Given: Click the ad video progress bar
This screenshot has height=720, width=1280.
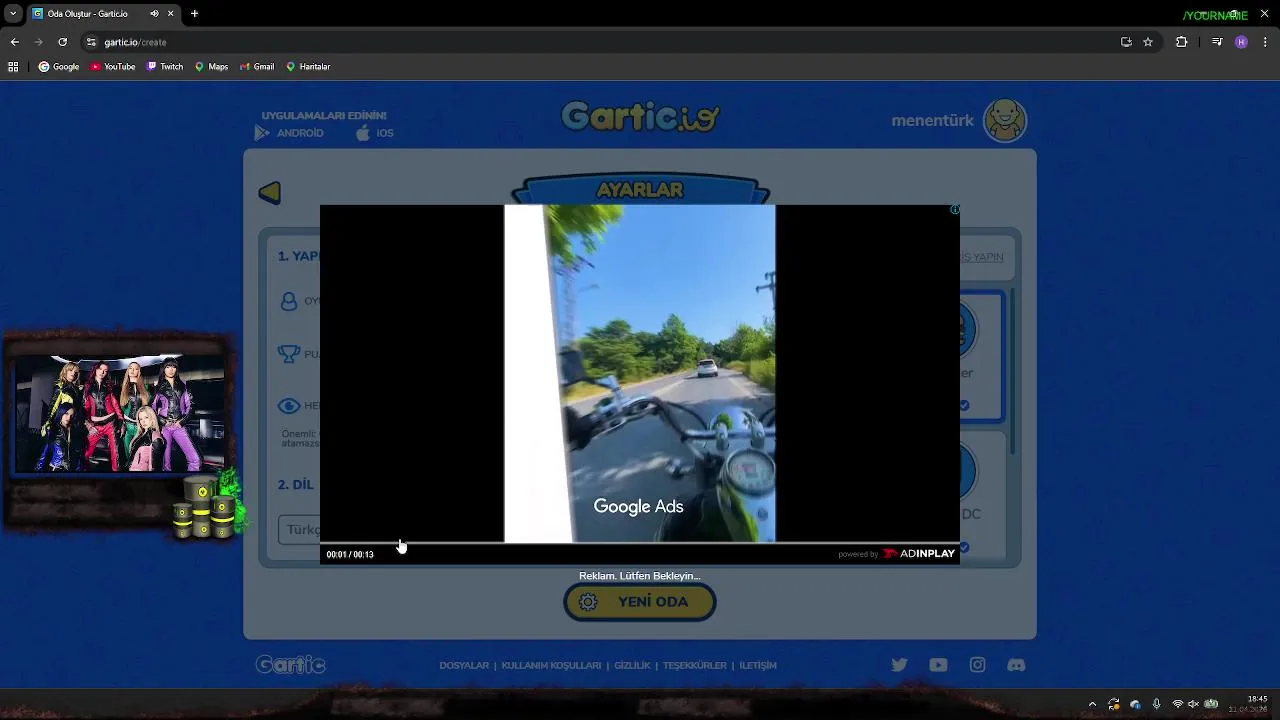Looking at the screenshot, I should pos(640,544).
